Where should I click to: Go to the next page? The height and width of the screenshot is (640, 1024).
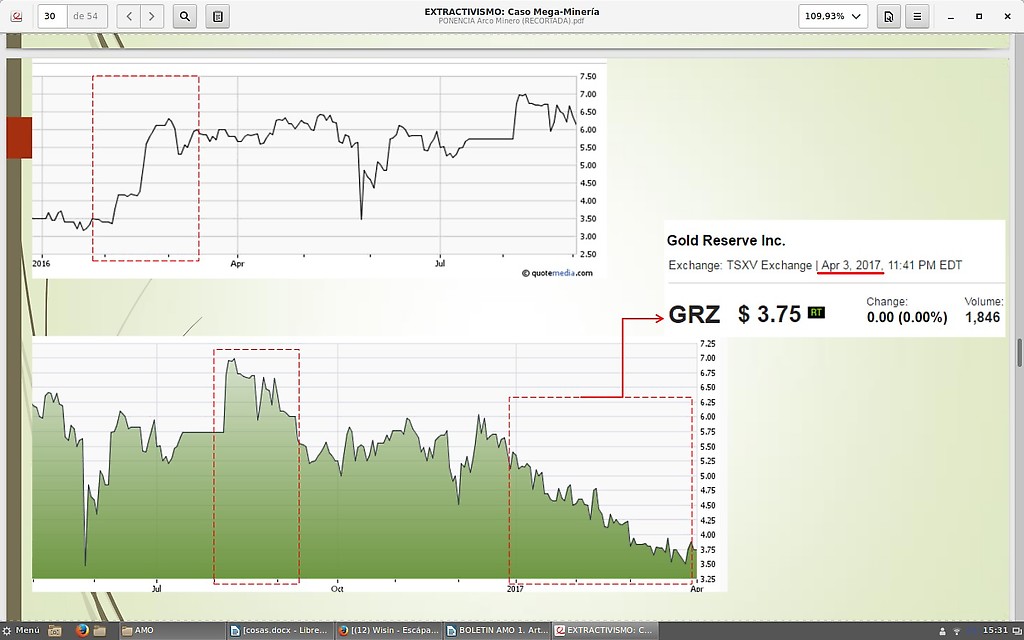tap(153, 16)
